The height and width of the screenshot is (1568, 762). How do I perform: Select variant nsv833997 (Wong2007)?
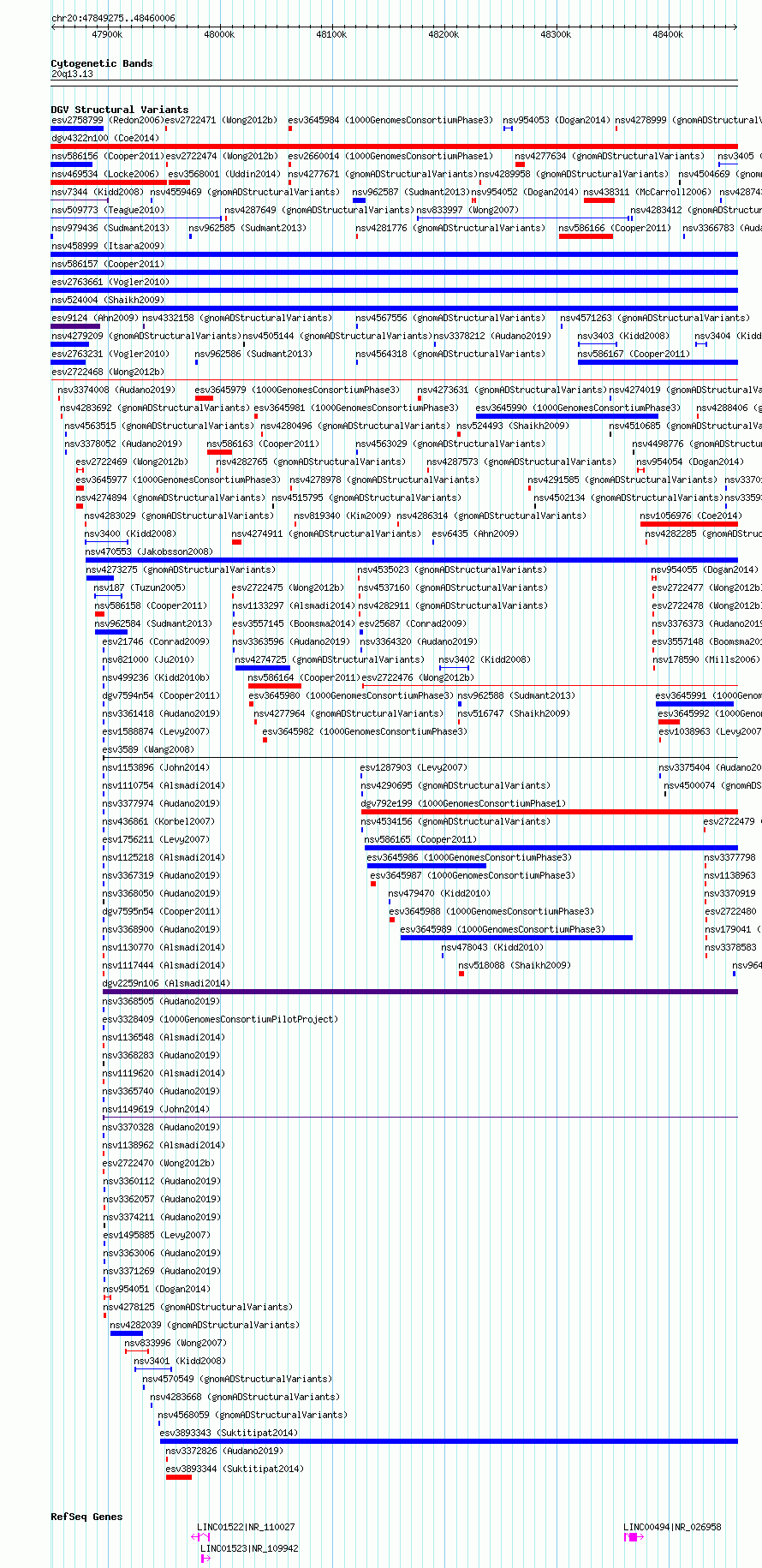point(467,210)
